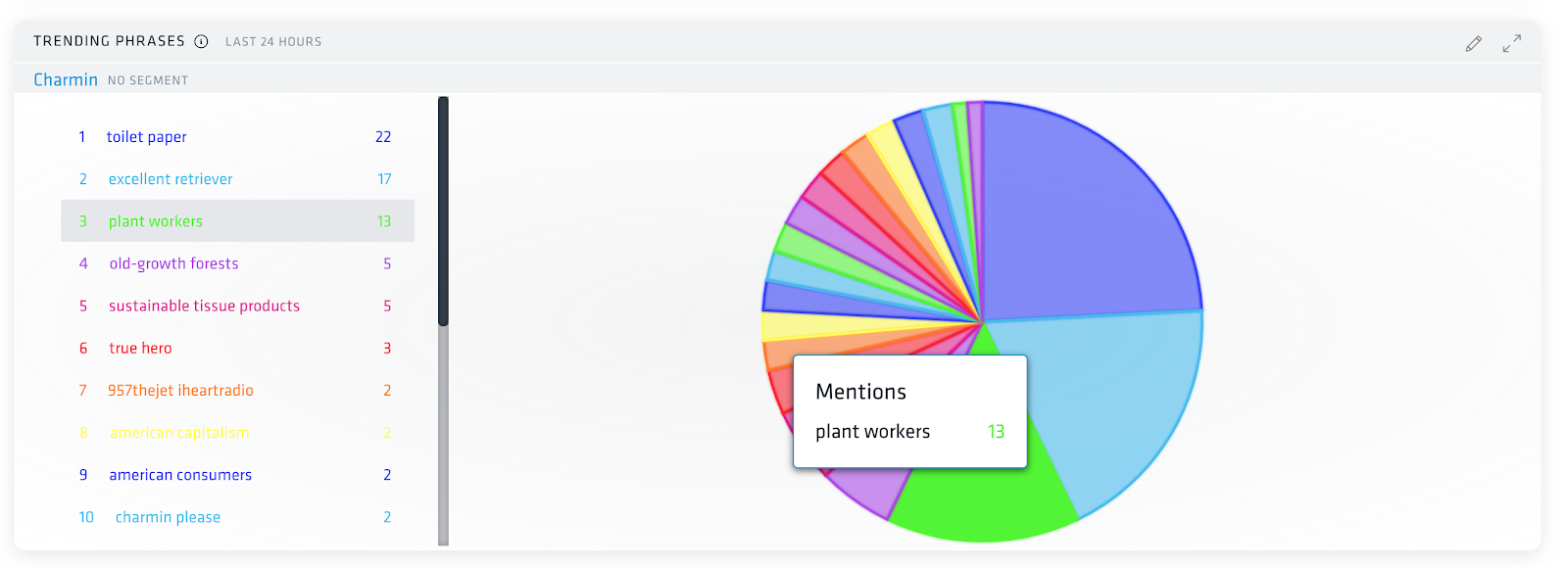Click the Charmin brand link
The height and width of the screenshot is (567, 1568).
[x=66, y=79]
